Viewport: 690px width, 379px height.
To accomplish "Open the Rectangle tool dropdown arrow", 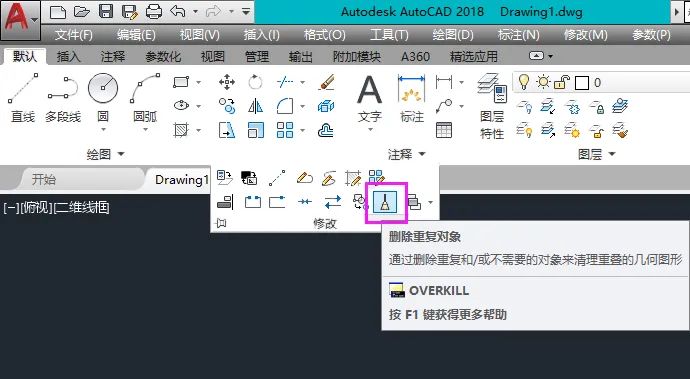I will 198,82.
